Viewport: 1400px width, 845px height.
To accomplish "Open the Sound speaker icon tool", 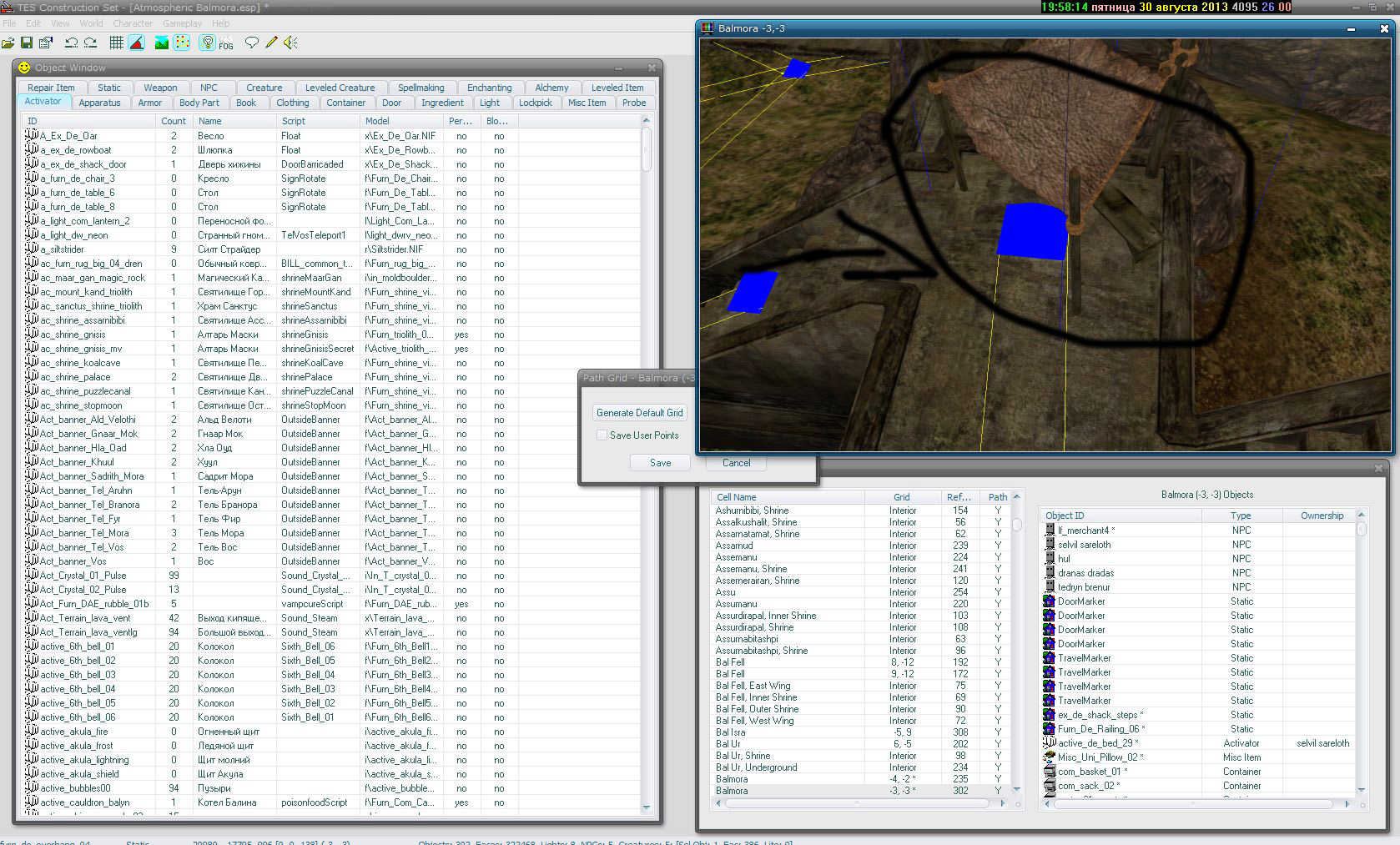I will [x=290, y=43].
